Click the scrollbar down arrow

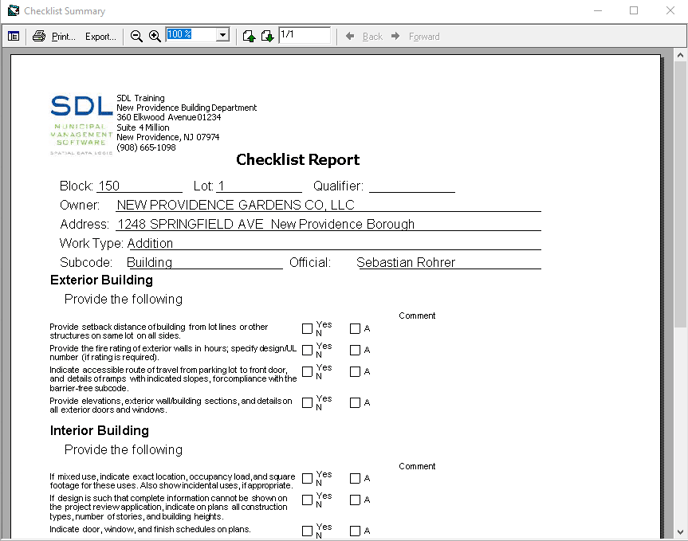tap(680, 532)
